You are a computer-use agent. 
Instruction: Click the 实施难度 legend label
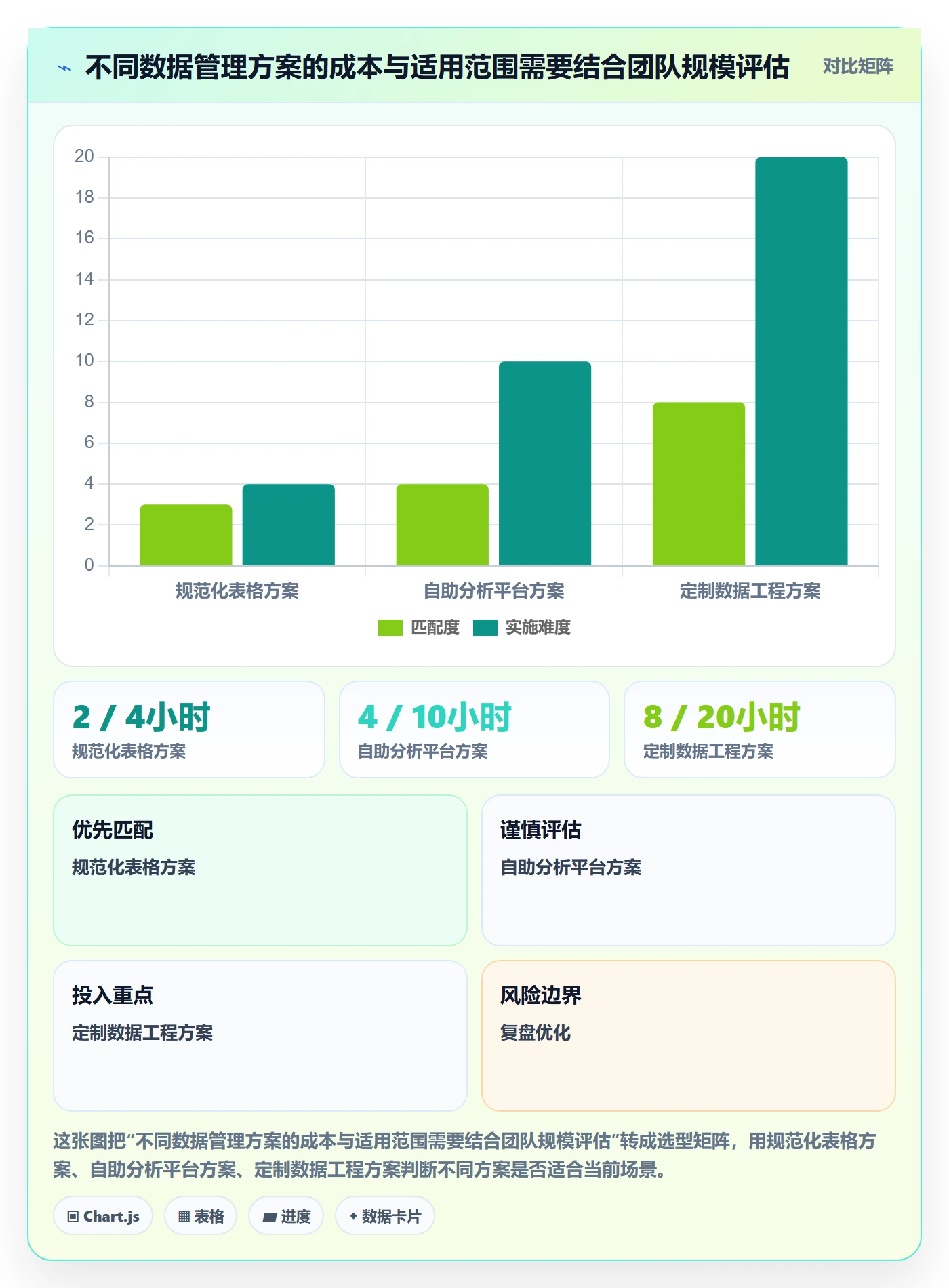(538, 628)
